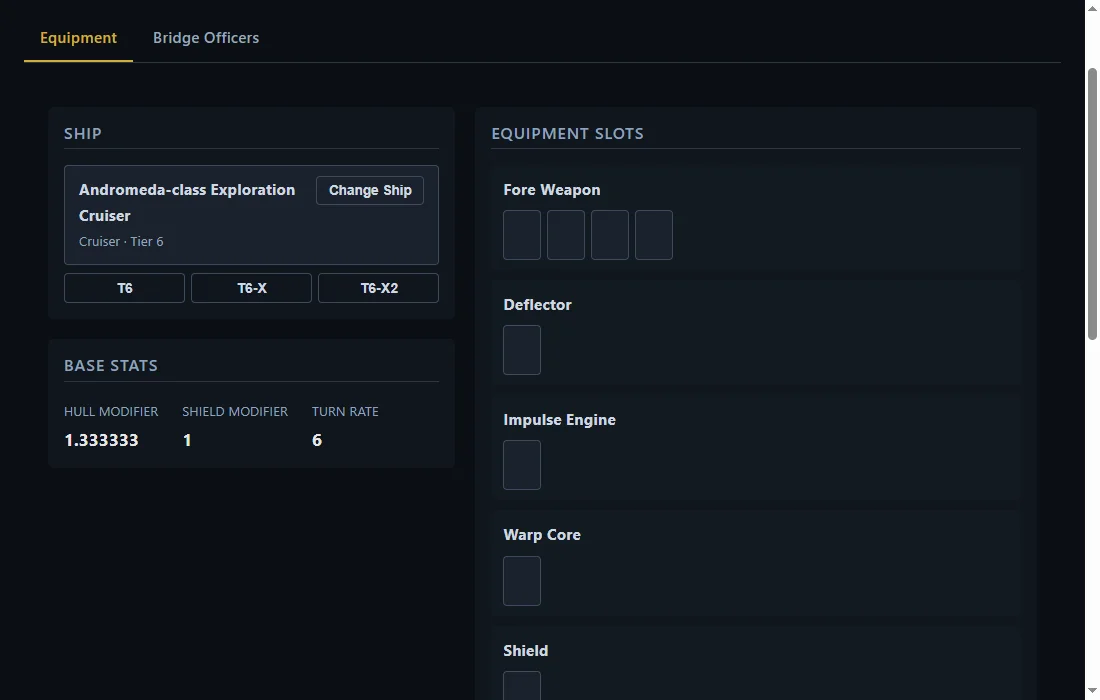The image size is (1100, 700).
Task: Click the turn rate value 6
Action: click(x=316, y=440)
